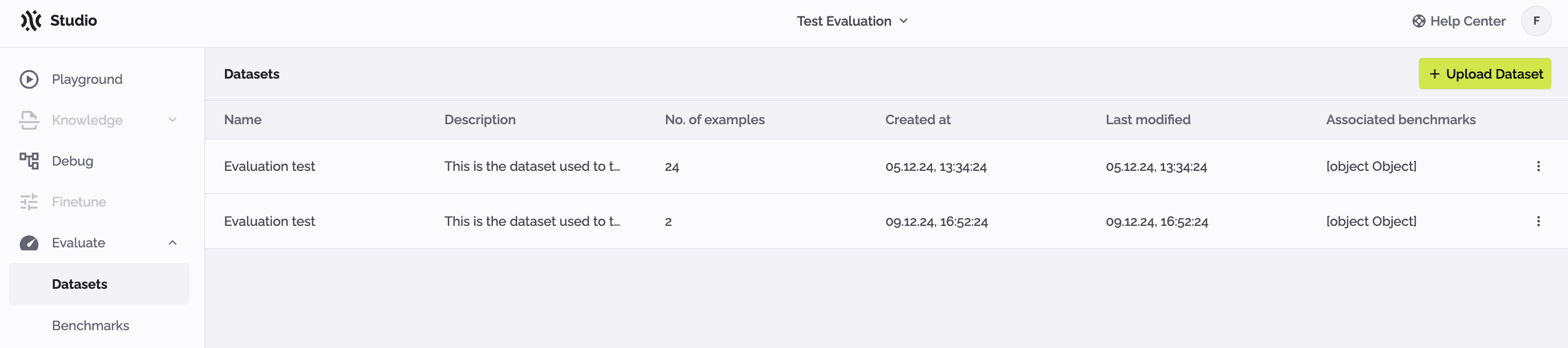Click the Upload Dataset button

coord(1485,73)
